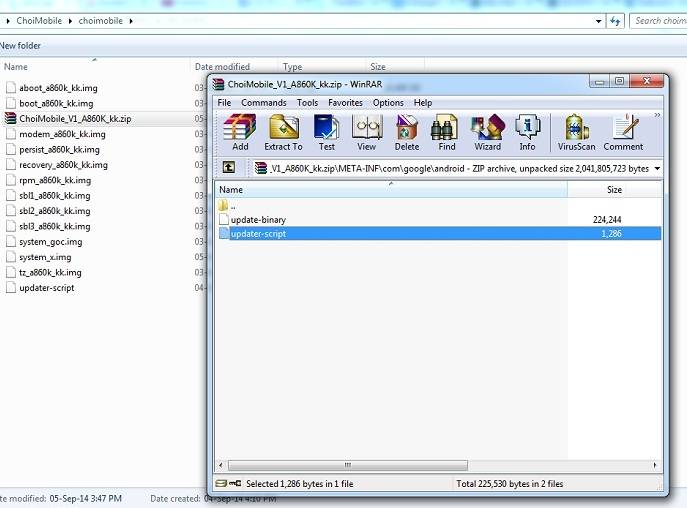Viewport: 687px width, 508px height.
Task: Click the parent folder '..' entry
Action: click(227, 205)
